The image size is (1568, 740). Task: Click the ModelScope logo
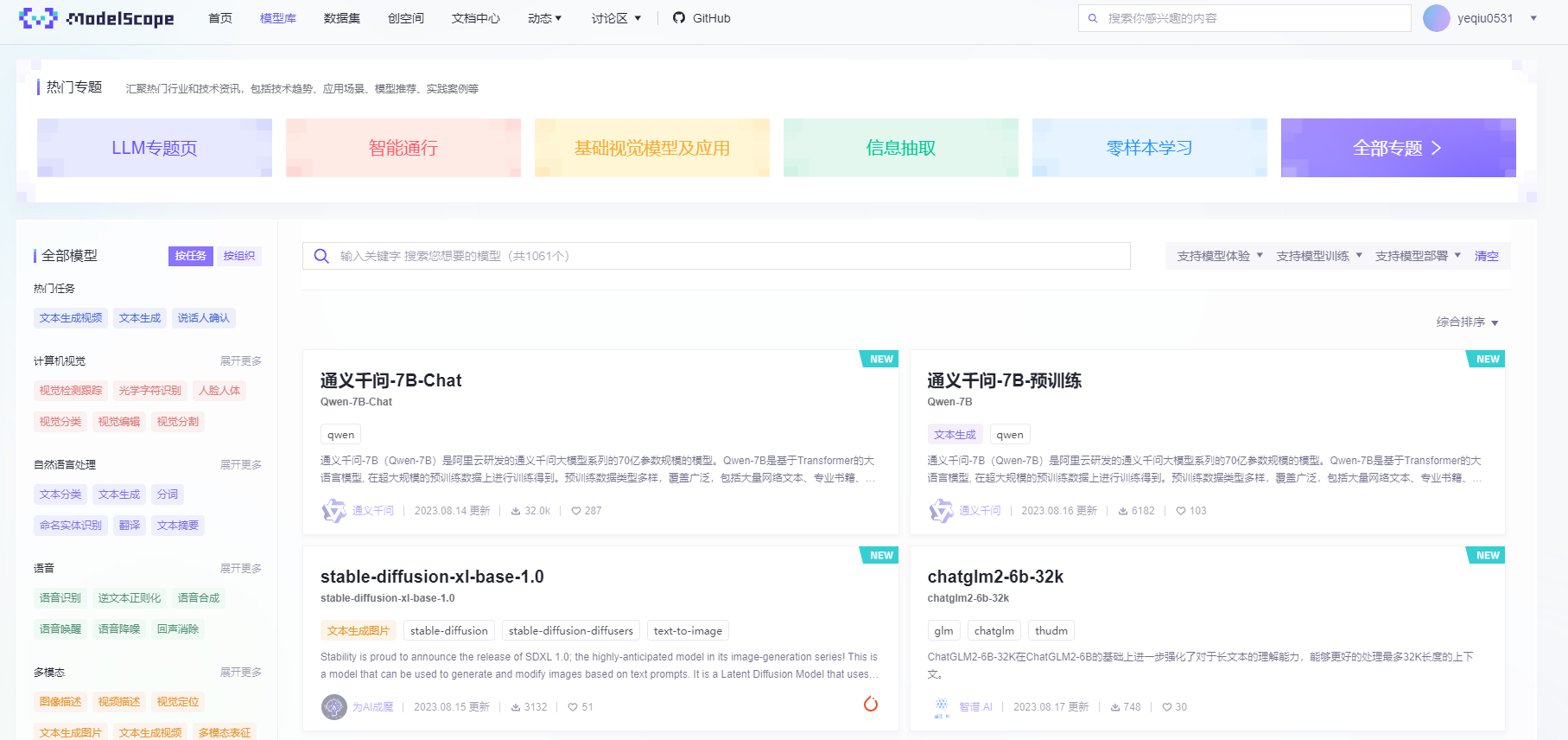click(x=97, y=18)
